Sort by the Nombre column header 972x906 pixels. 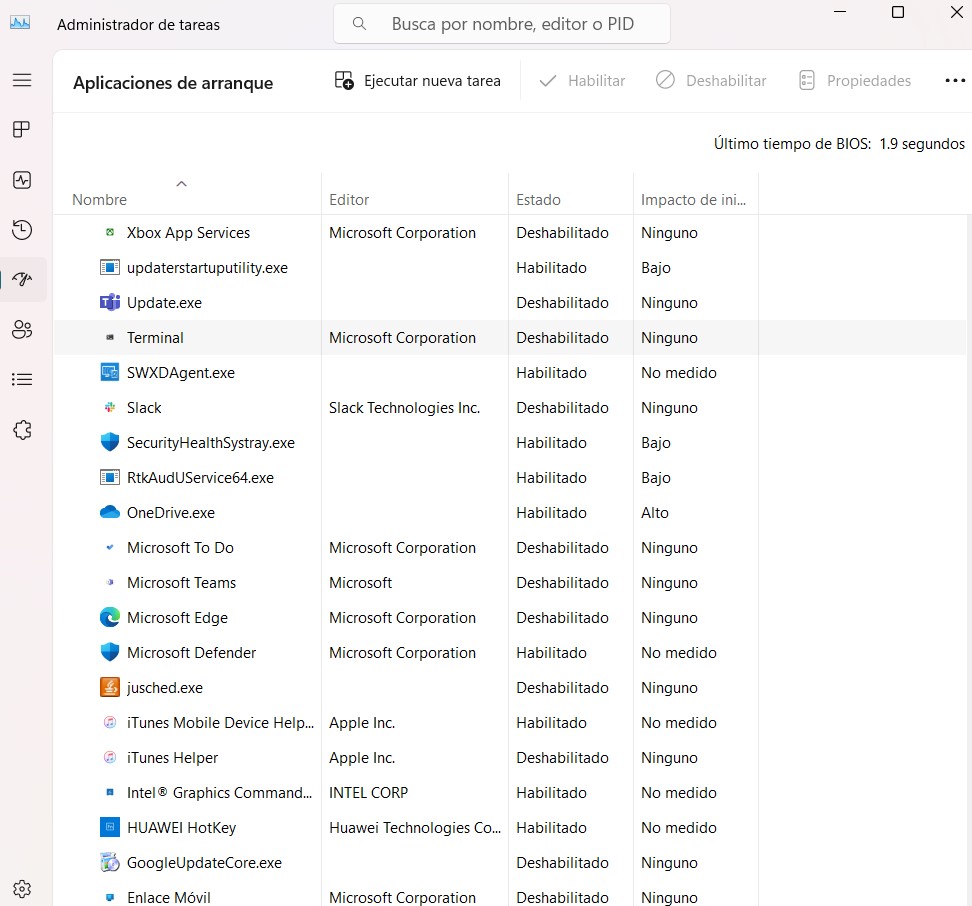pos(100,200)
